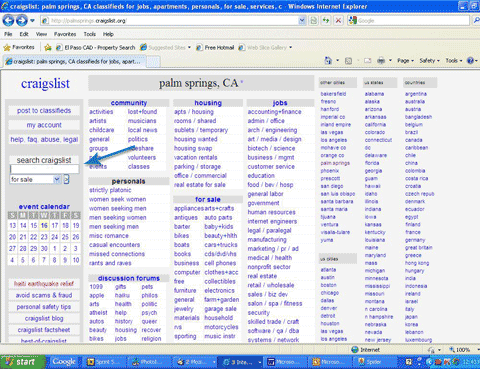Click the search craigslist text field
Screen dimensions: 480x369
tap(44, 169)
